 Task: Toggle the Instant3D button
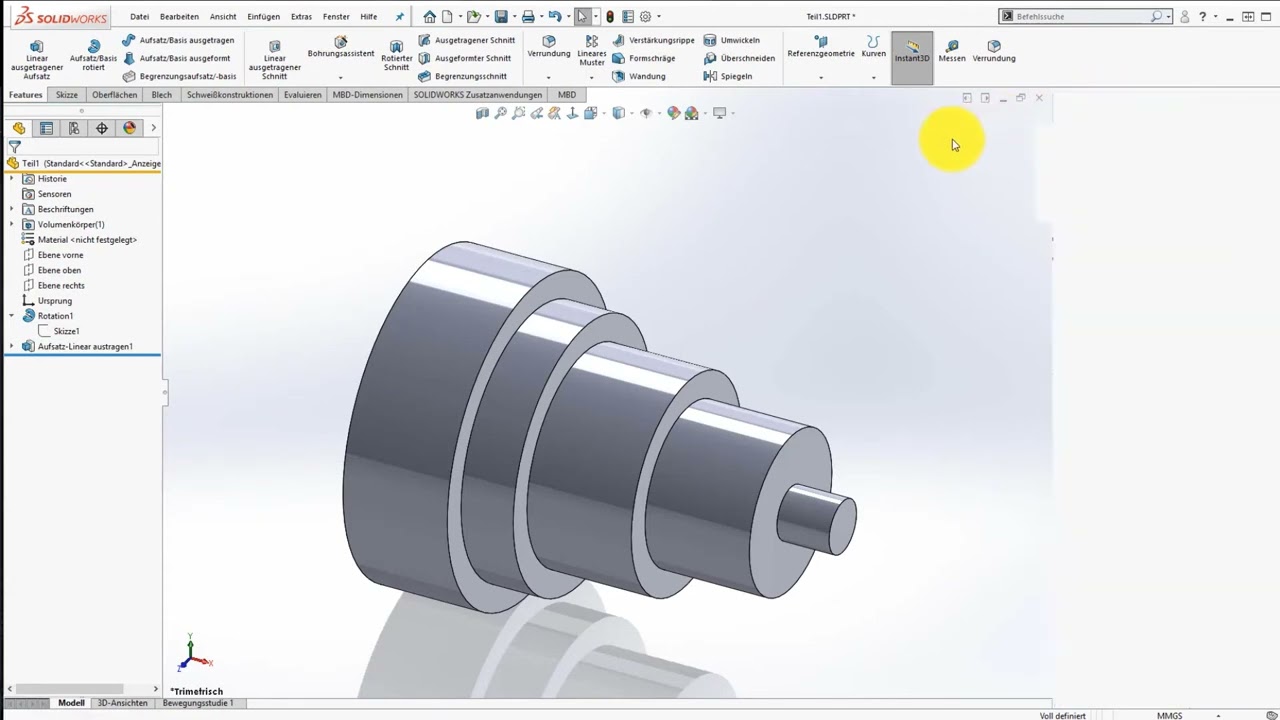click(x=912, y=57)
